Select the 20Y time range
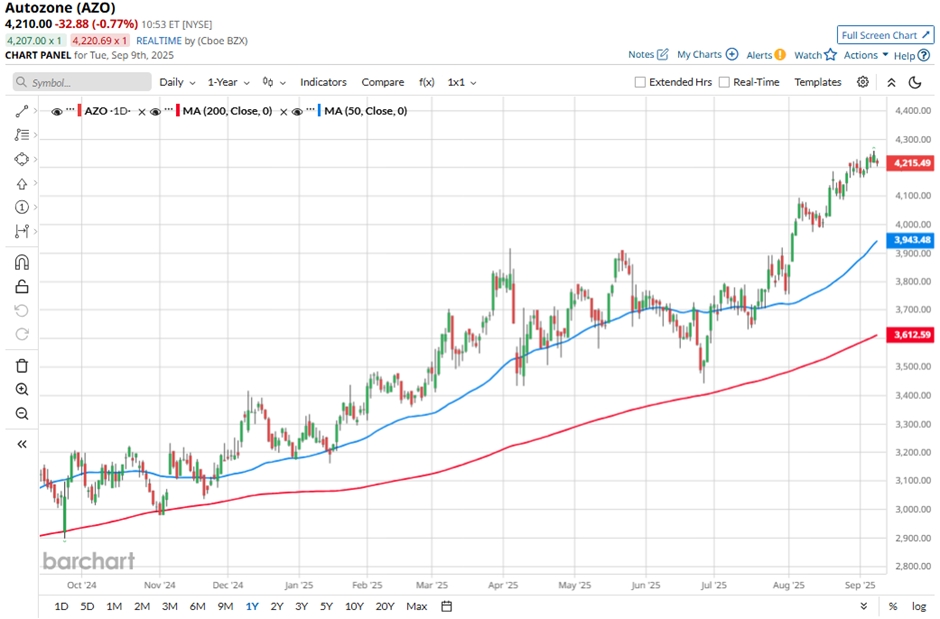 click(x=385, y=606)
